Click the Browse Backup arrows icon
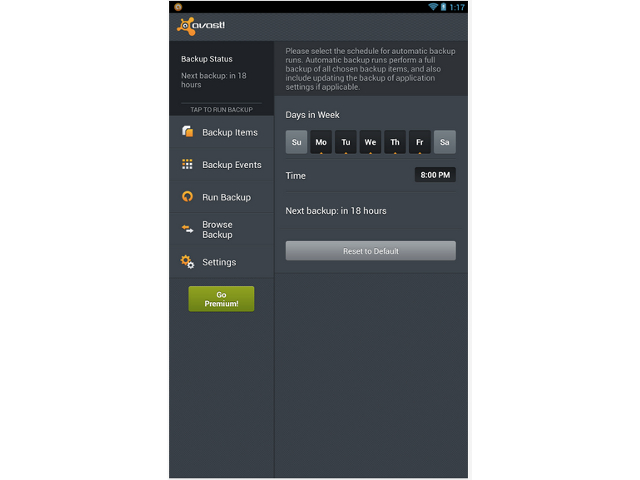Screen dimensions: 640x480 (187, 229)
